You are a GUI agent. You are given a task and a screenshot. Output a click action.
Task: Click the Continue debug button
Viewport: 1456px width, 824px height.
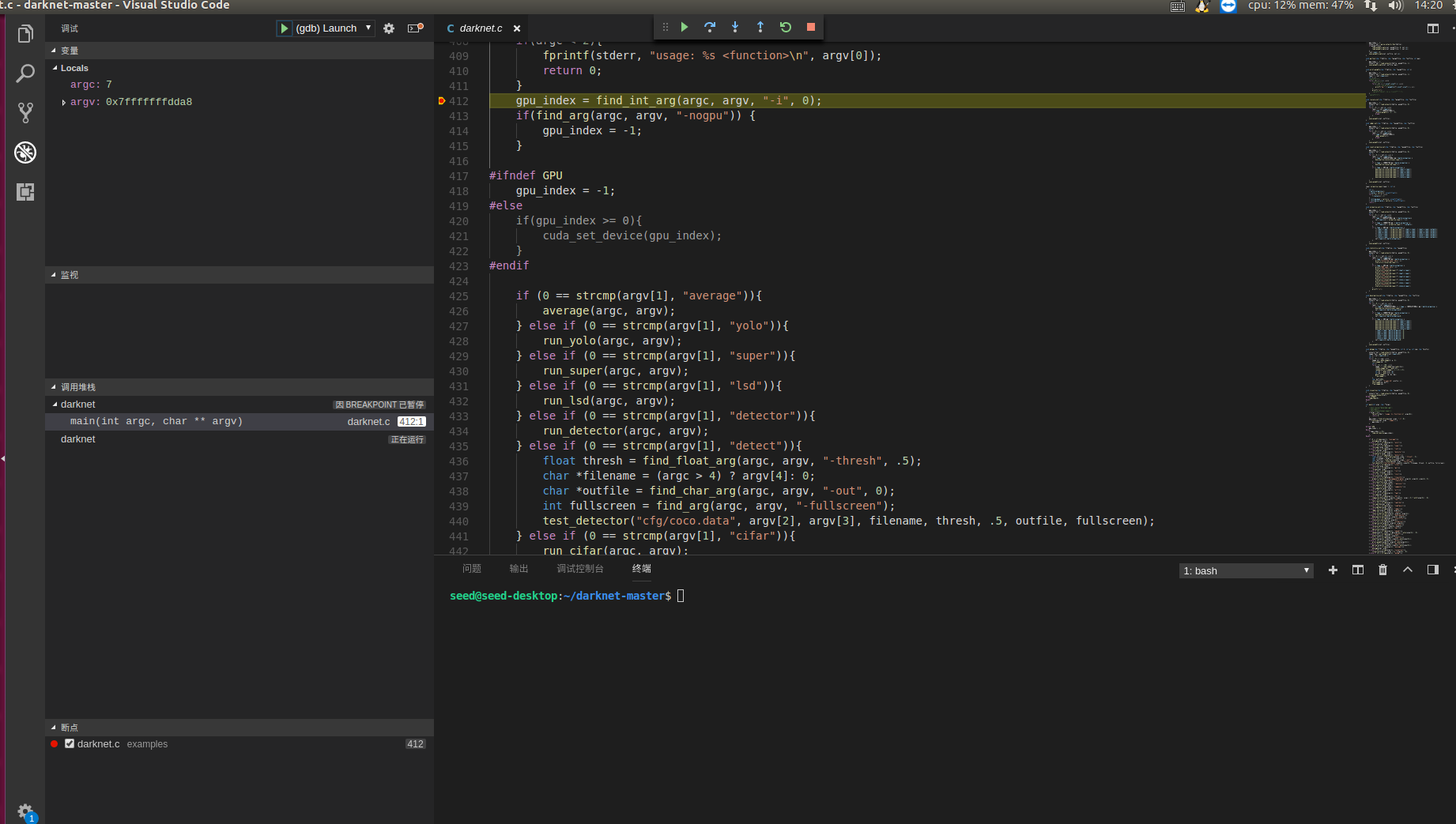coord(685,27)
